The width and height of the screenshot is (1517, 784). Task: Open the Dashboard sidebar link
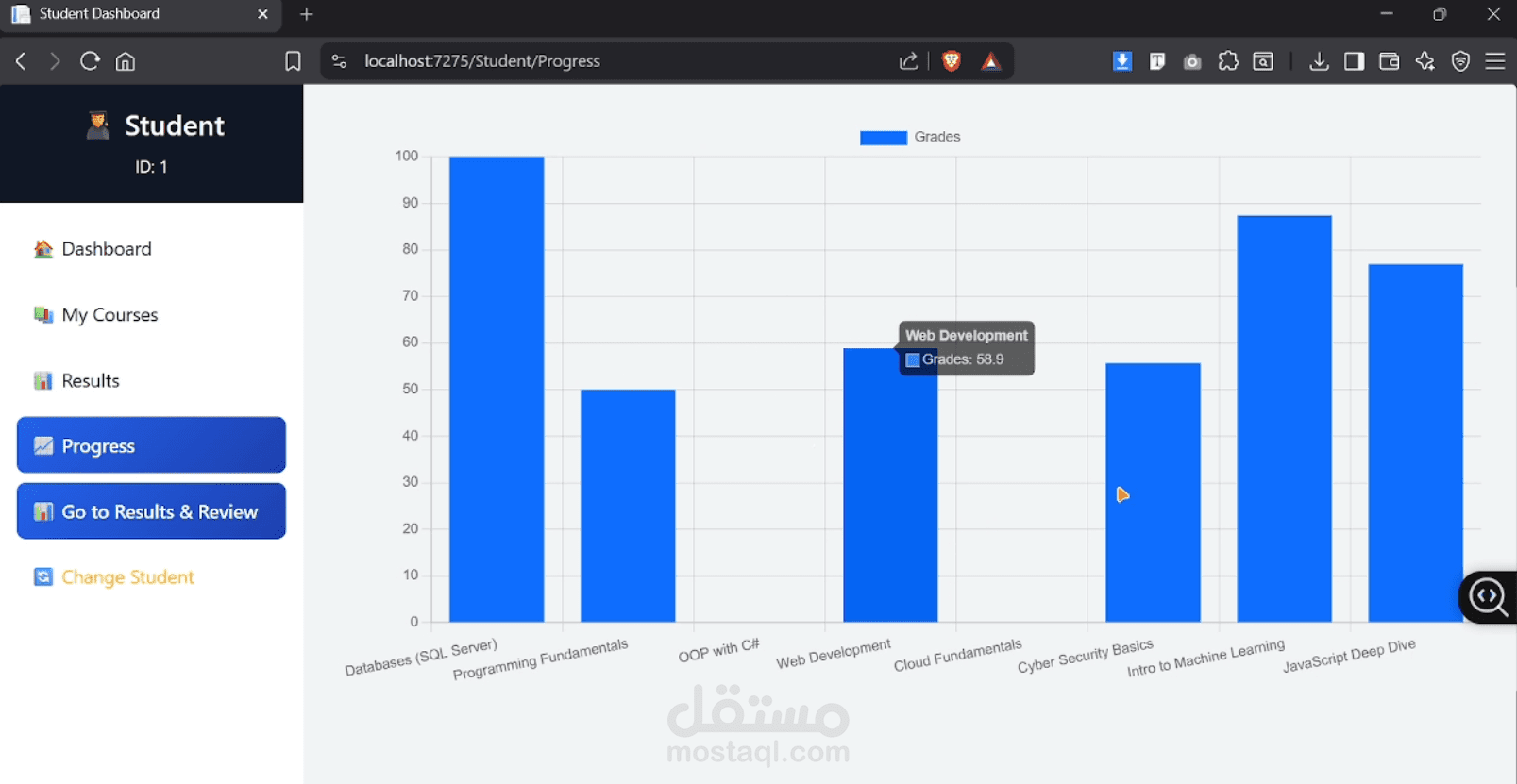click(93, 248)
